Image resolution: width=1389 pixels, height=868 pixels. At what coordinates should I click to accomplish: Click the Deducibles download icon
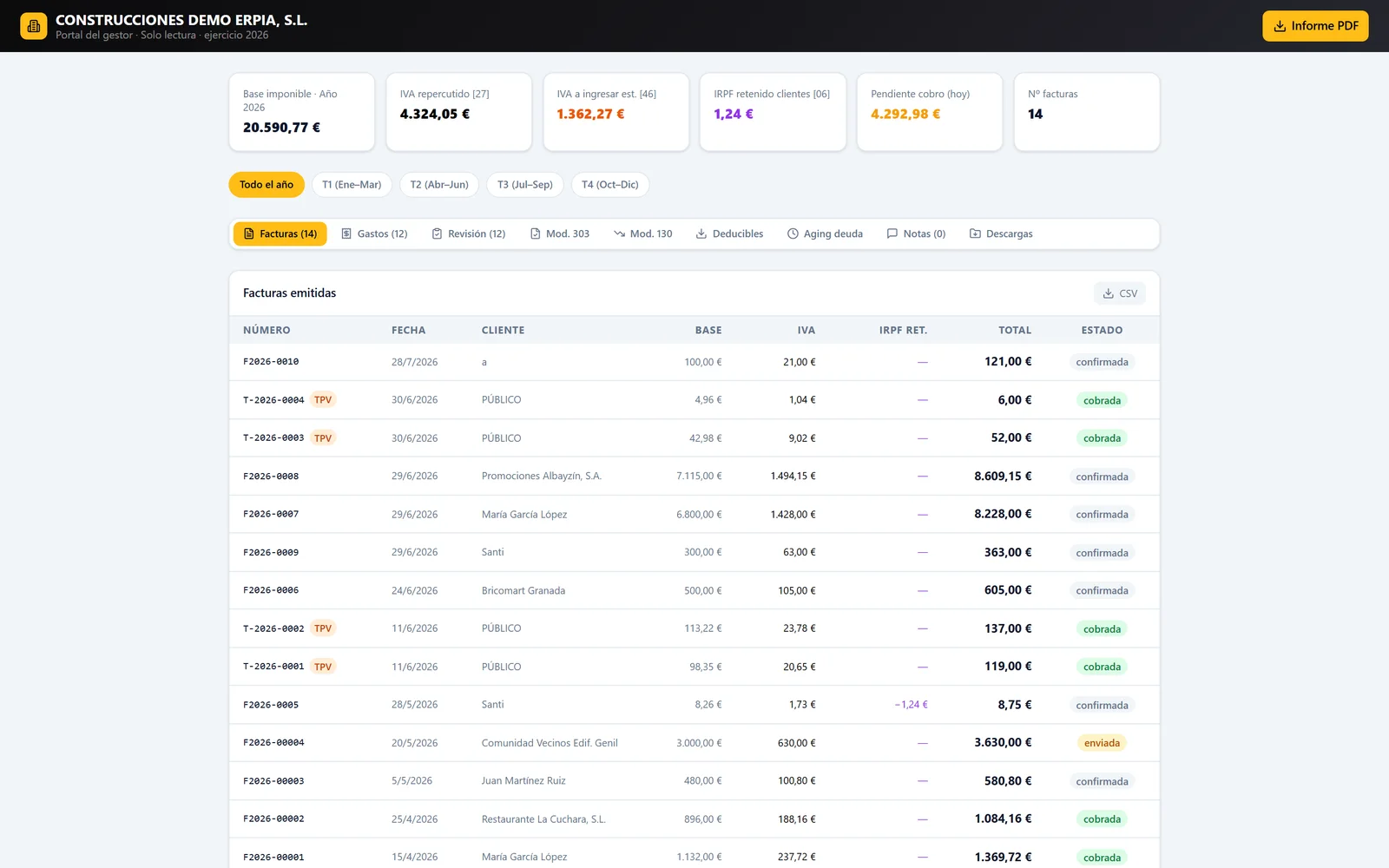[701, 233]
